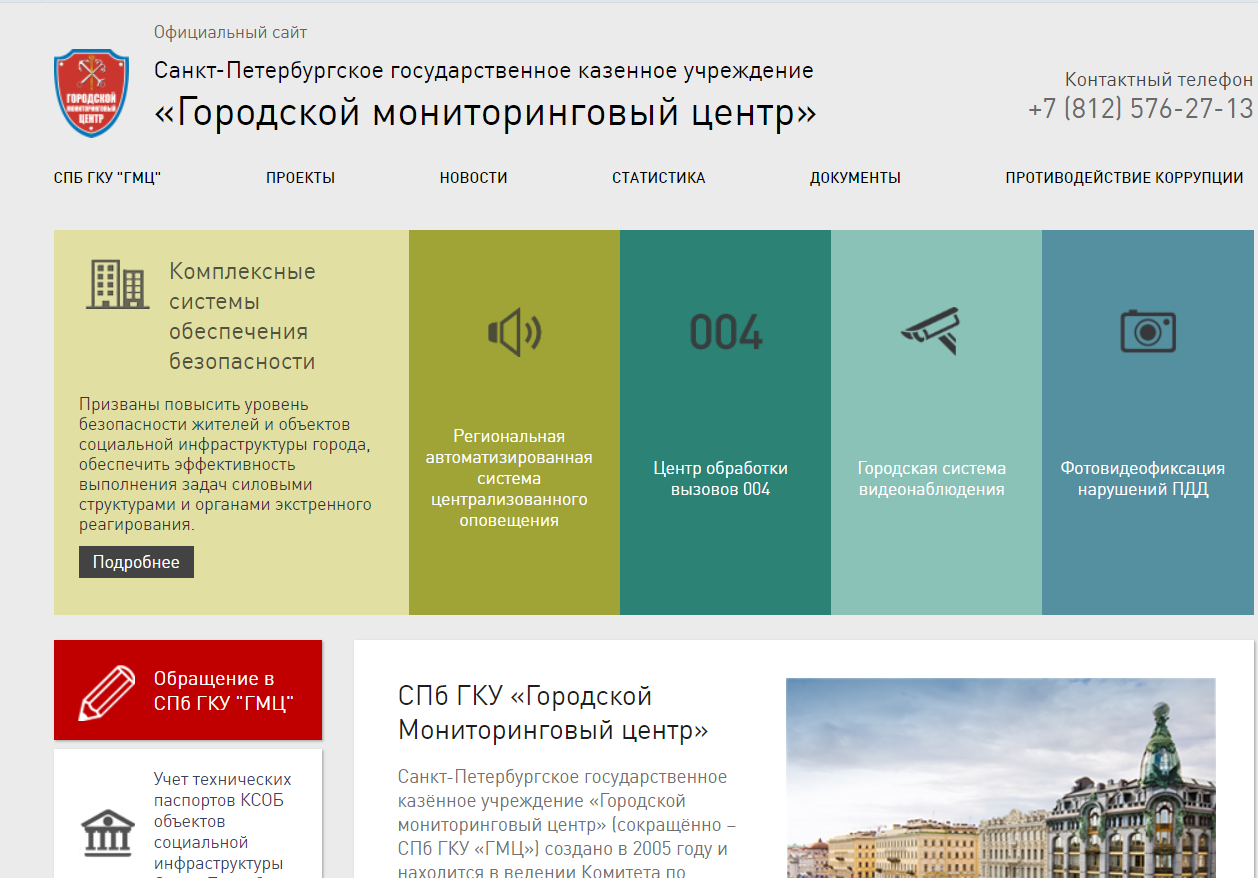This screenshot has width=1258, height=878.
Task: Open Противодействие коррупции page
Action: [1124, 178]
